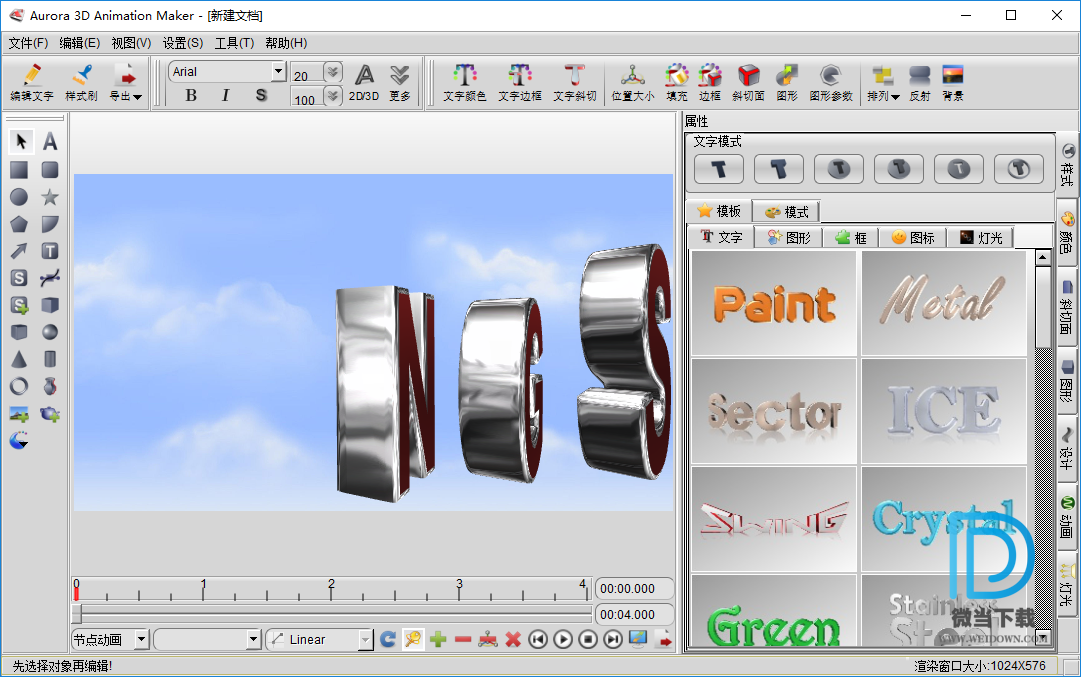This screenshot has height=677, width=1081.
Task: Open the 编辑(E) menu
Action: (x=79, y=43)
